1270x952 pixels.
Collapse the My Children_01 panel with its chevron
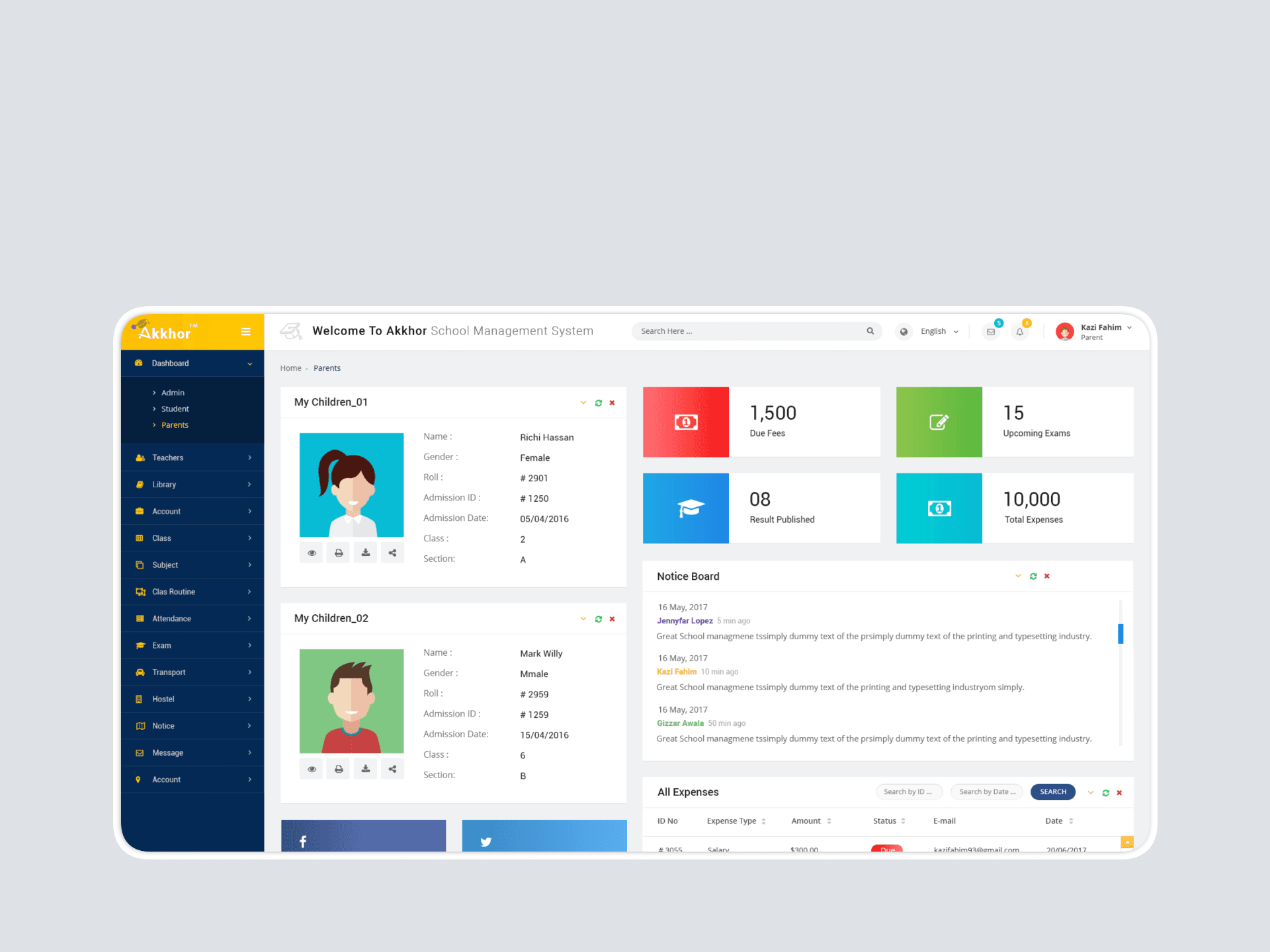point(583,403)
